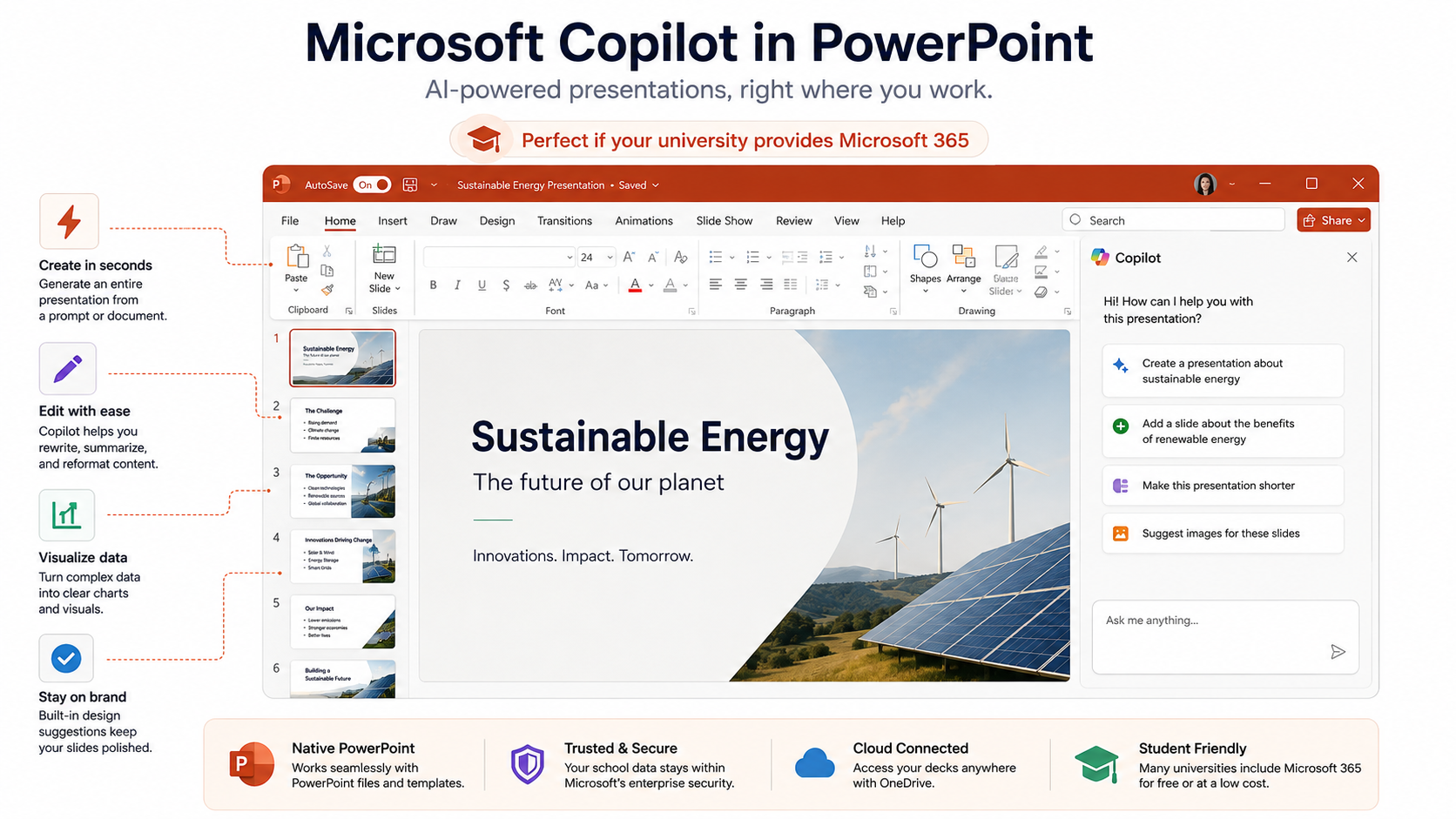Click the Copilot send arrow icon
Image resolution: width=1456 pixels, height=819 pixels.
point(1338,652)
